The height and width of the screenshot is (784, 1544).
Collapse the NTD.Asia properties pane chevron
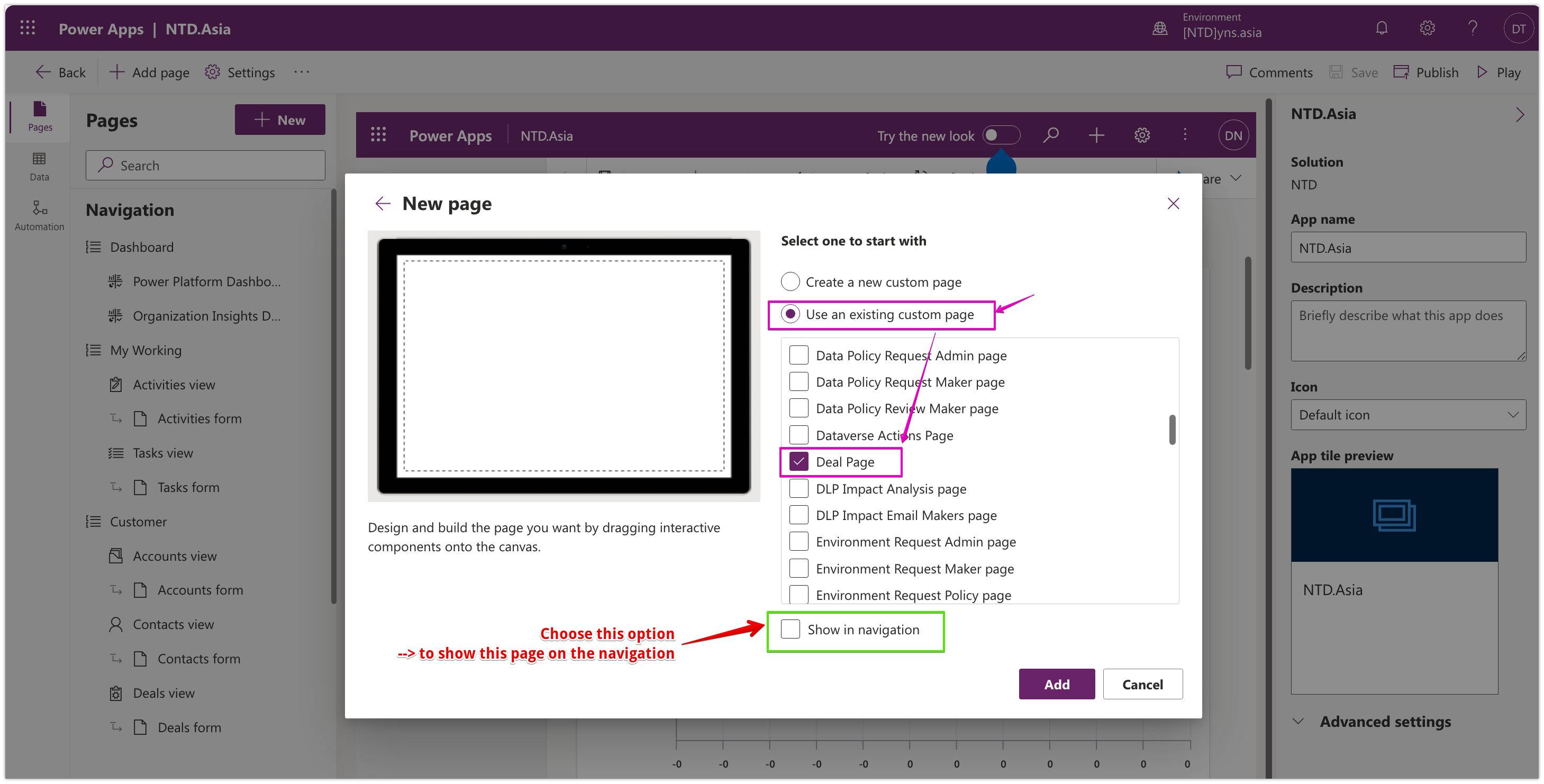[x=1520, y=114]
